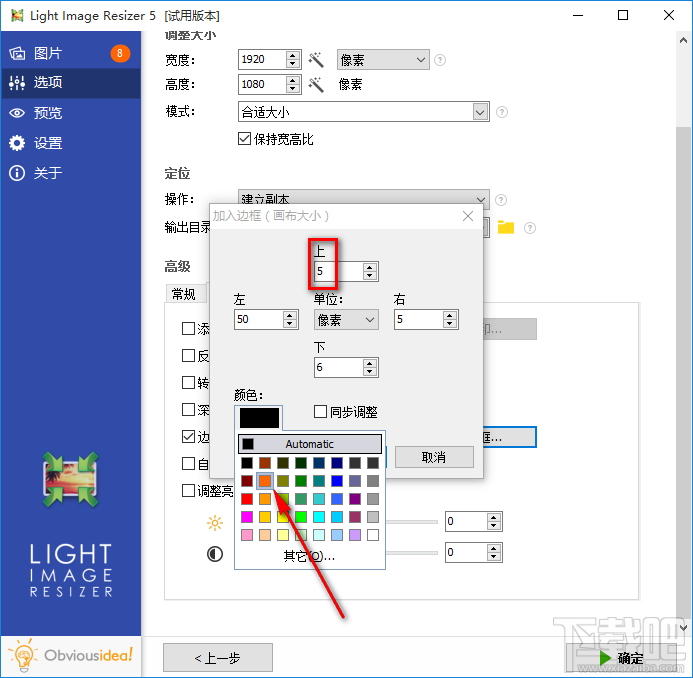
Task: Pick the red swatch in palette
Action: click(247, 499)
